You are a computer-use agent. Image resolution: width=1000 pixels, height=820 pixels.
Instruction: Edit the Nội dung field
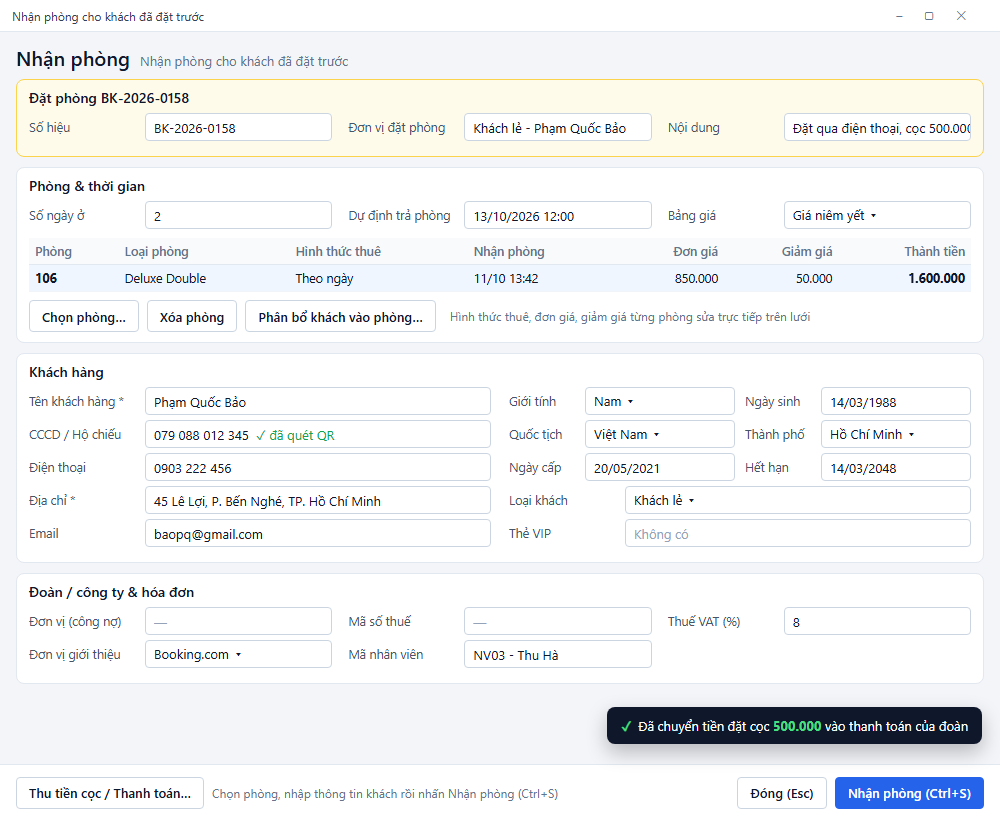(877, 128)
